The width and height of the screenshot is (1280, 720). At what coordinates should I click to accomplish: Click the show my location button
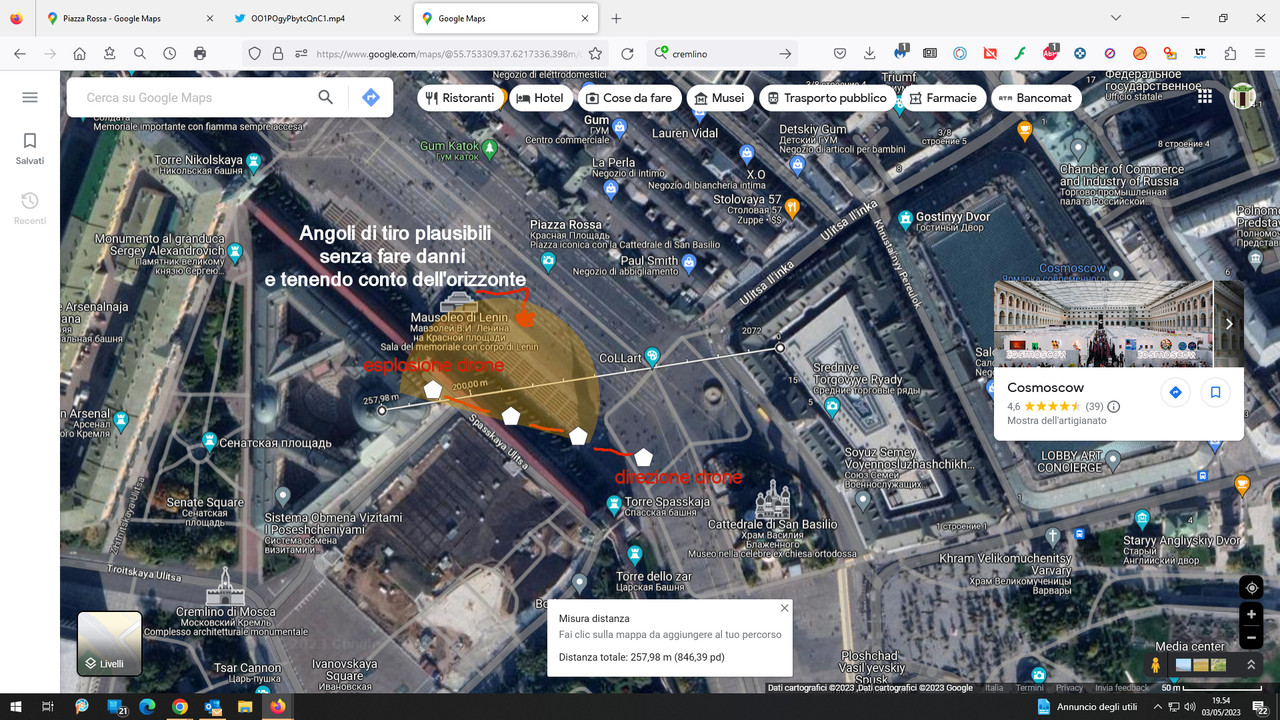point(1251,588)
